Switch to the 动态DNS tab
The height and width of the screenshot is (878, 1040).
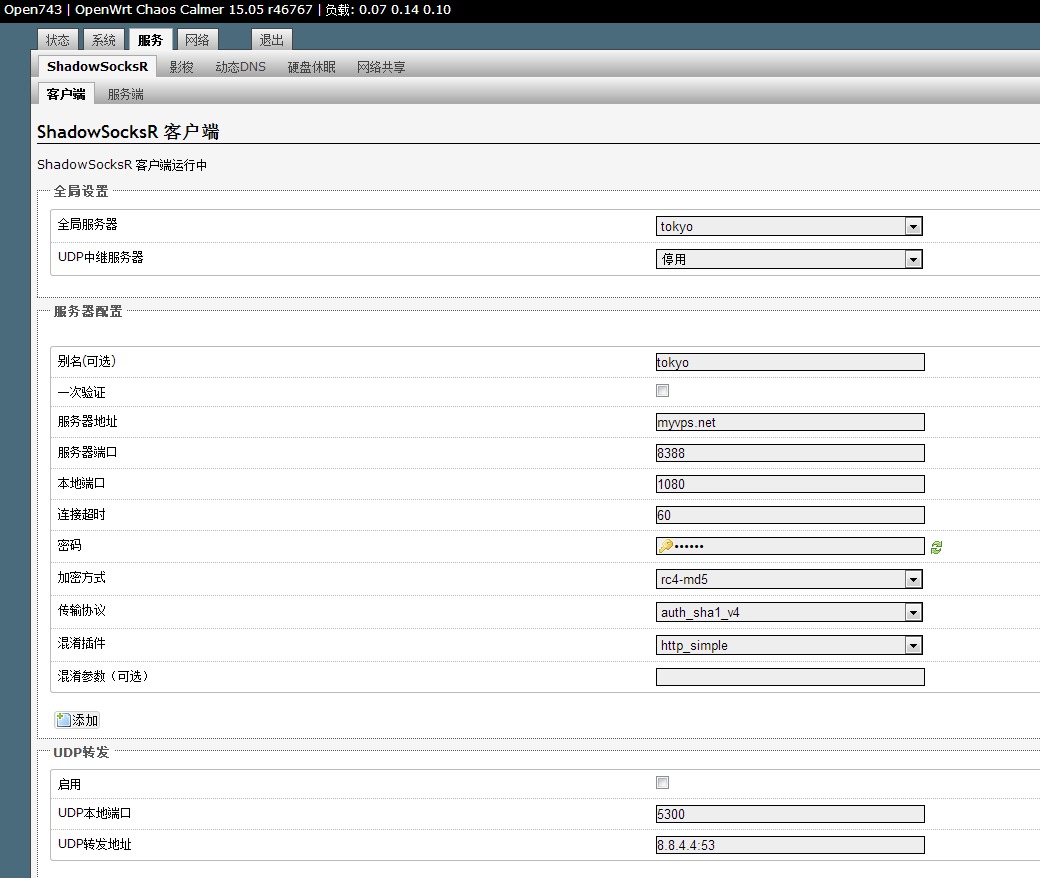click(243, 67)
